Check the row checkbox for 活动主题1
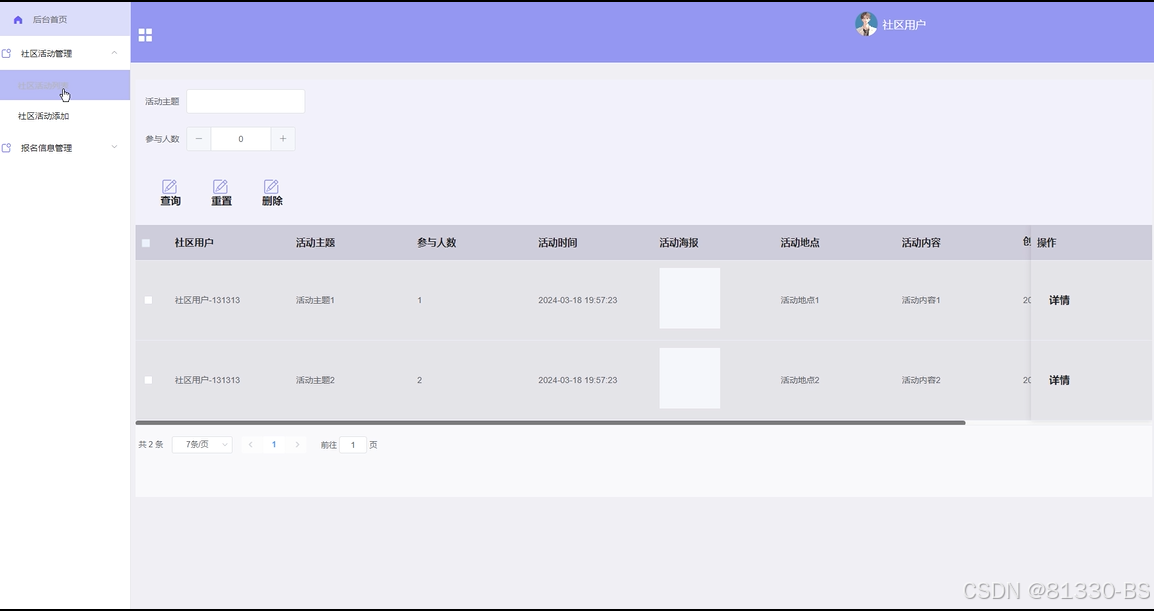The width and height of the screenshot is (1154, 611). tap(148, 300)
